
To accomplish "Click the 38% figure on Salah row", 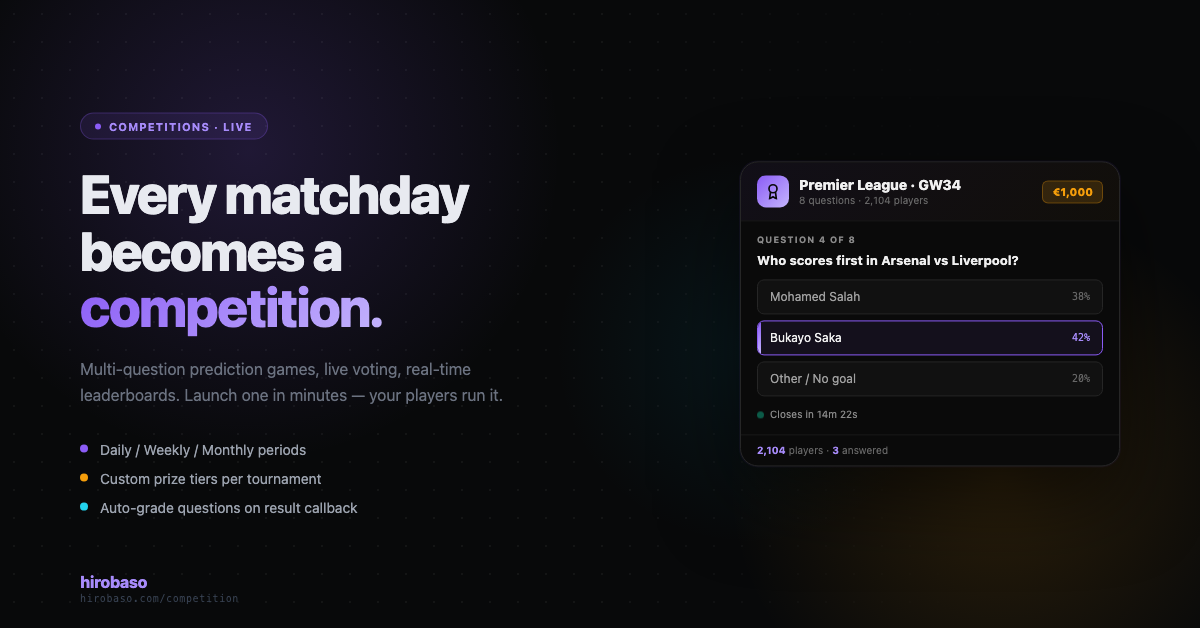I will (x=1081, y=297).
